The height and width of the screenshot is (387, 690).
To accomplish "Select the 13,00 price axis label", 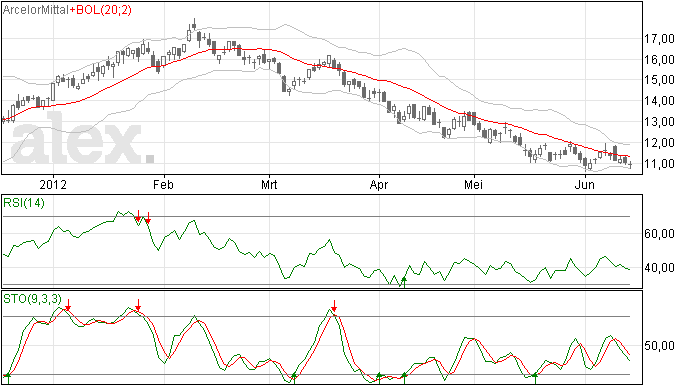I will [x=659, y=122].
